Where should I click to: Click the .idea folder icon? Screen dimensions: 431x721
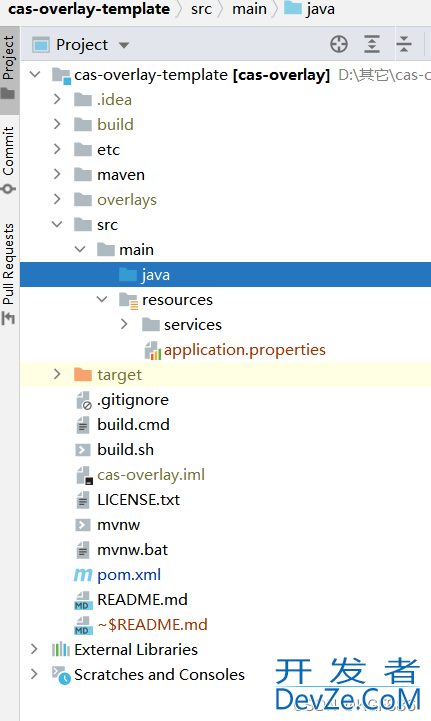point(83,99)
